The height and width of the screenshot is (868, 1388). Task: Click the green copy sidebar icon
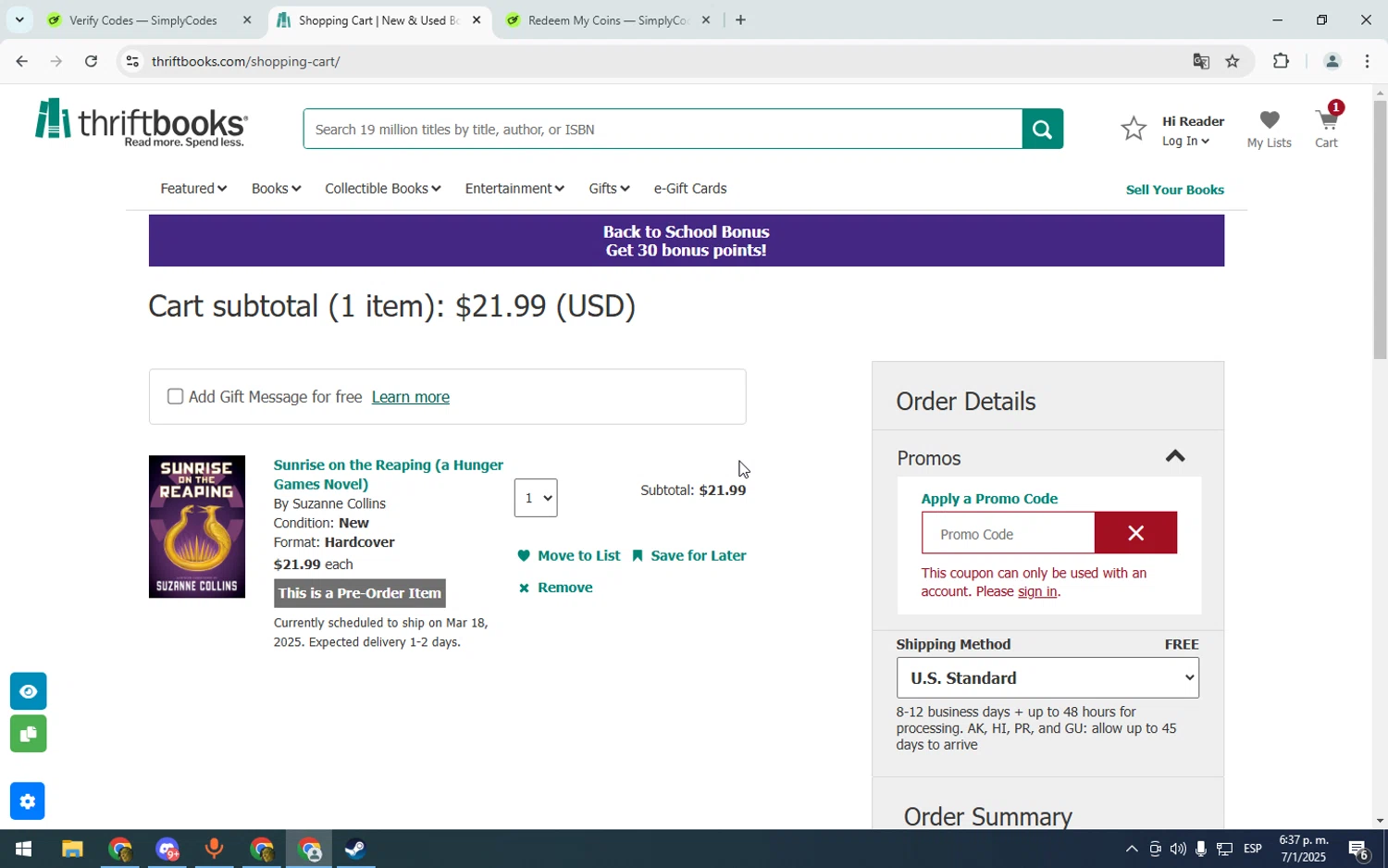point(28,734)
